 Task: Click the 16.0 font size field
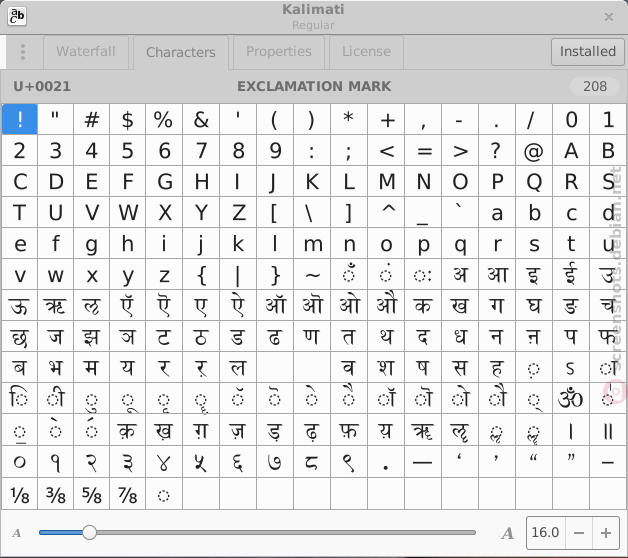tap(545, 533)
